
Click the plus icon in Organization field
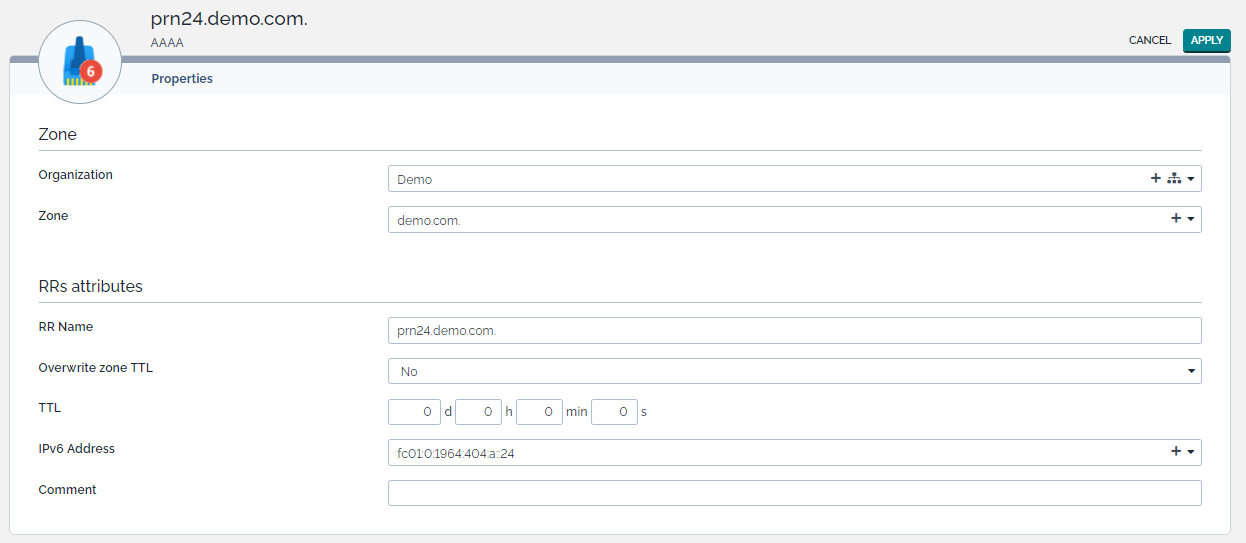pos(1156,179)
